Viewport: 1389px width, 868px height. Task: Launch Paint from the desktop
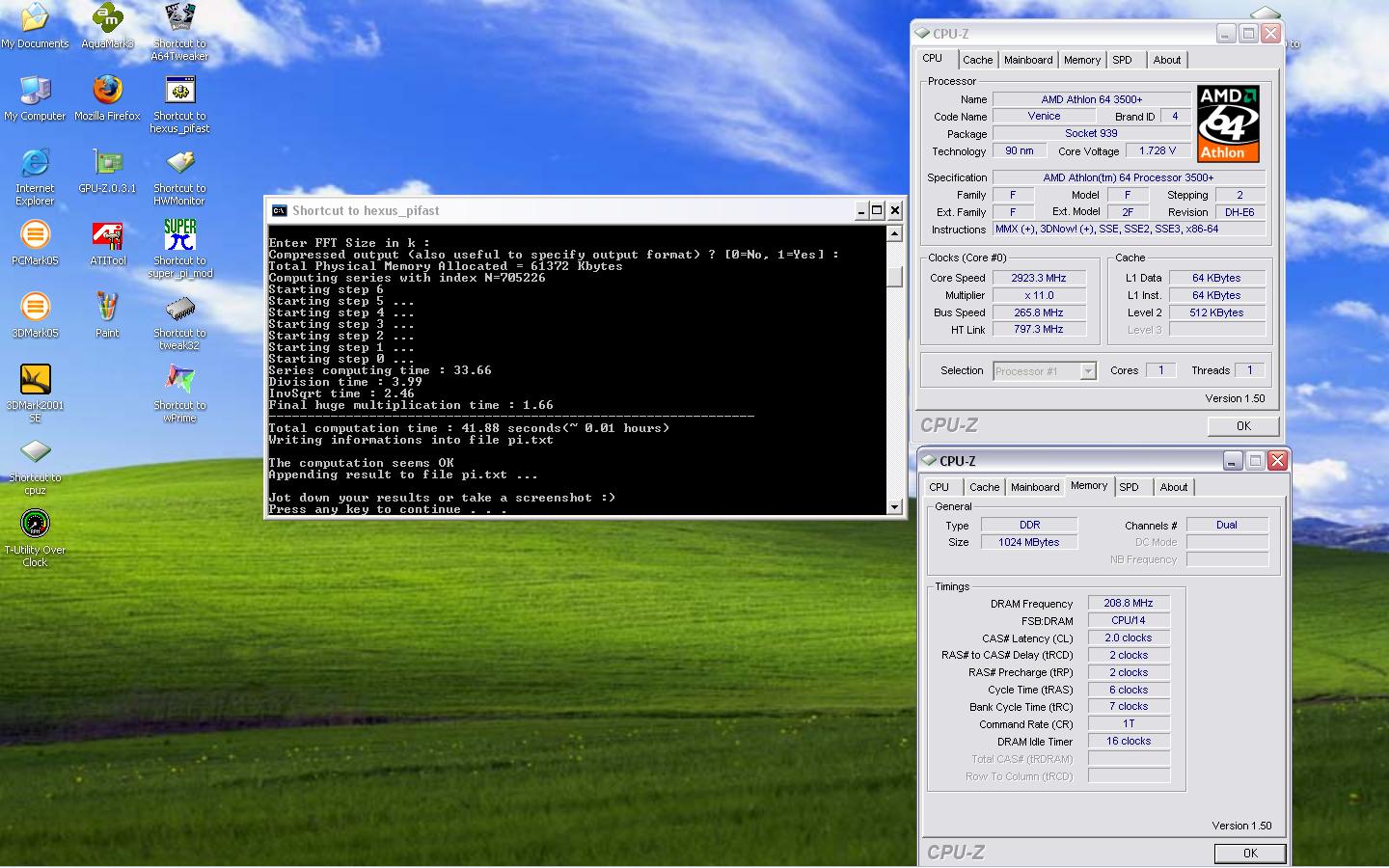107,315
